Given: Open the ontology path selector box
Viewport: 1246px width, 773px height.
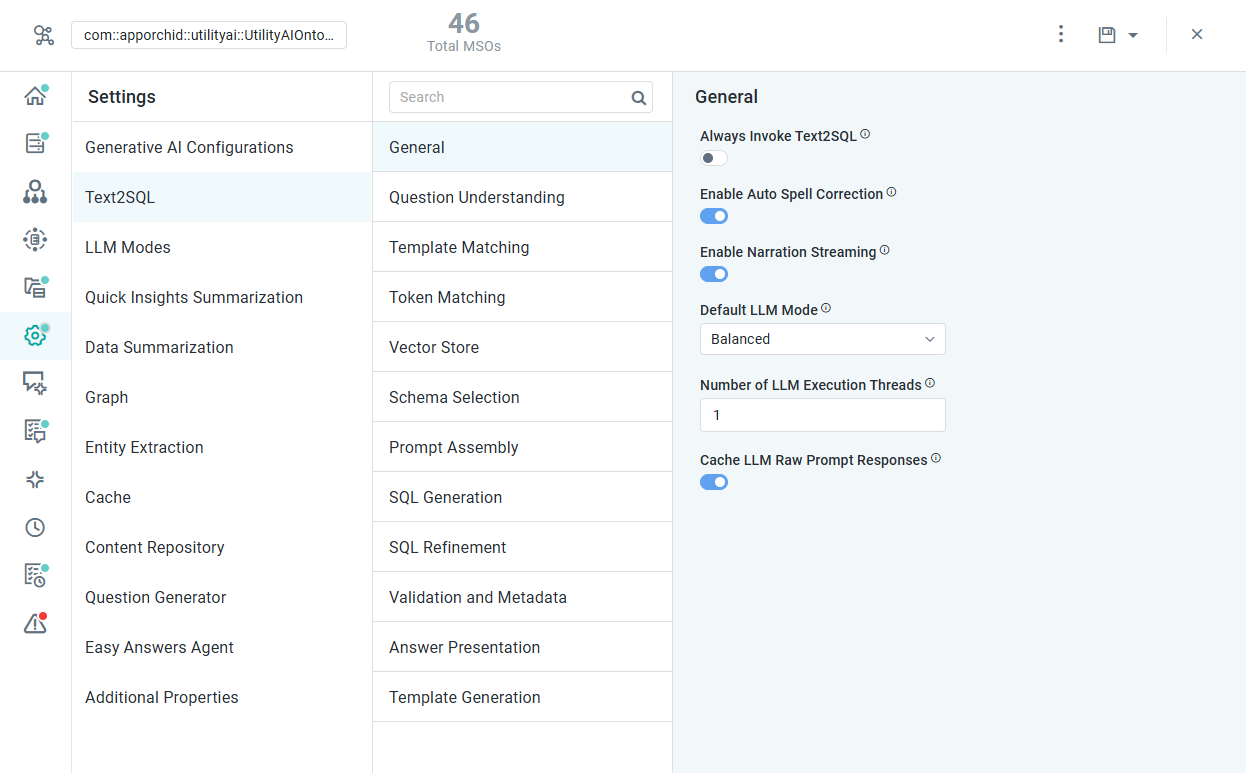Looking at the screenshot, I should (x=209, y=35).
